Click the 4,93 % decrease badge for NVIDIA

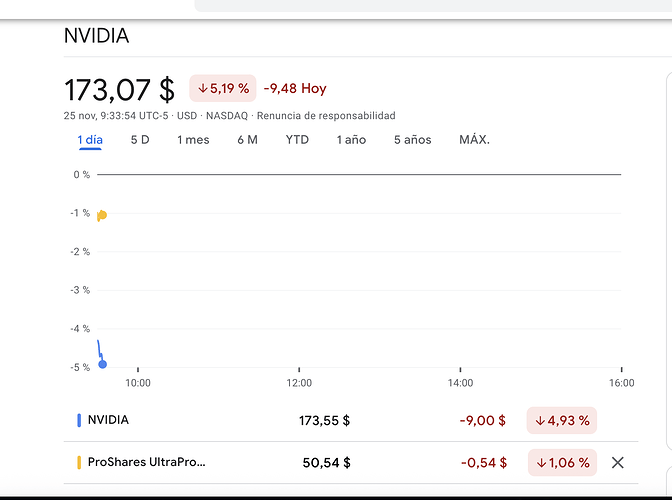[561, 420]
